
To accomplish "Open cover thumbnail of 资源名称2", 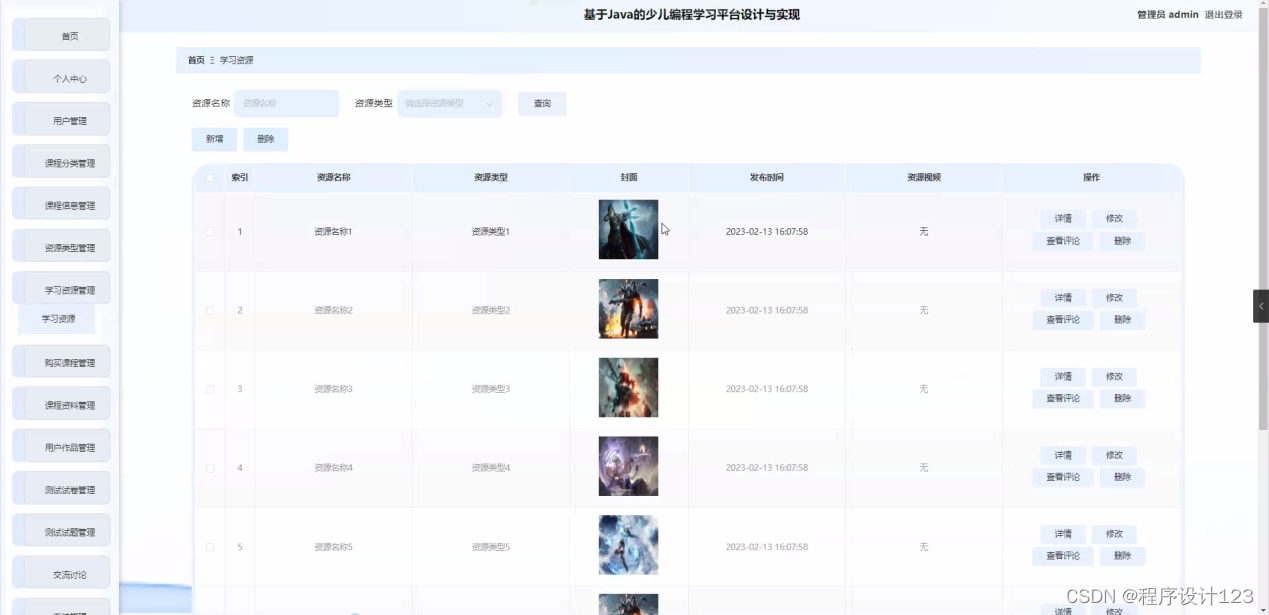I will coord(628,309).
